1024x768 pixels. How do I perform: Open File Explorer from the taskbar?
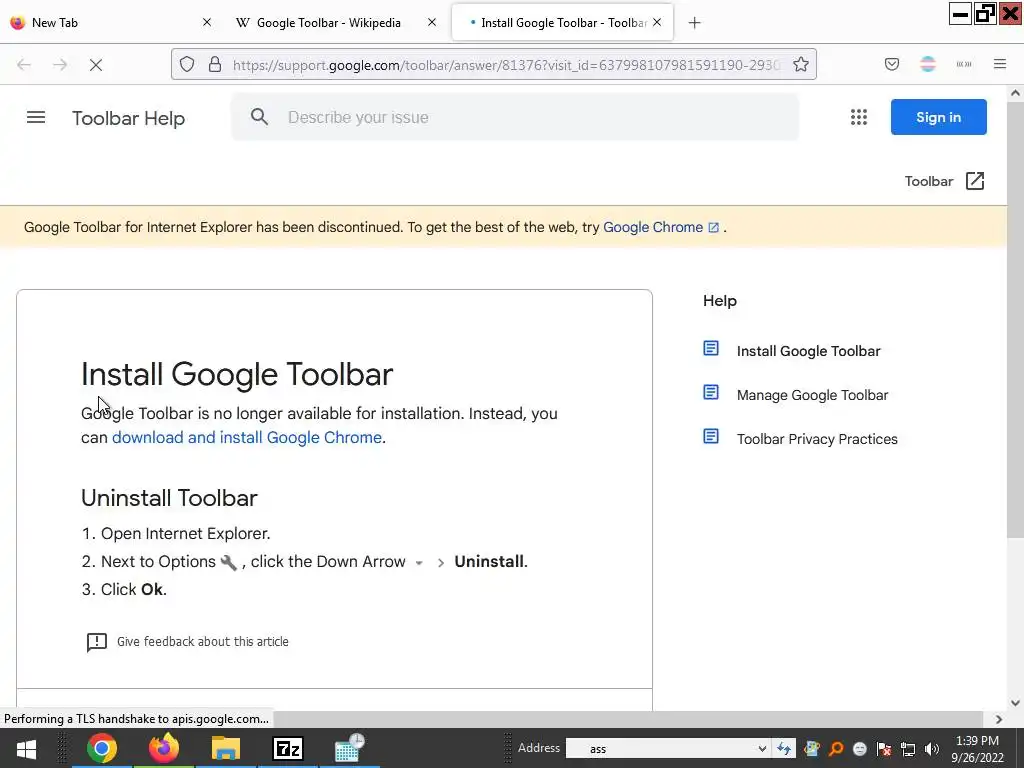[x=226, y=748]
